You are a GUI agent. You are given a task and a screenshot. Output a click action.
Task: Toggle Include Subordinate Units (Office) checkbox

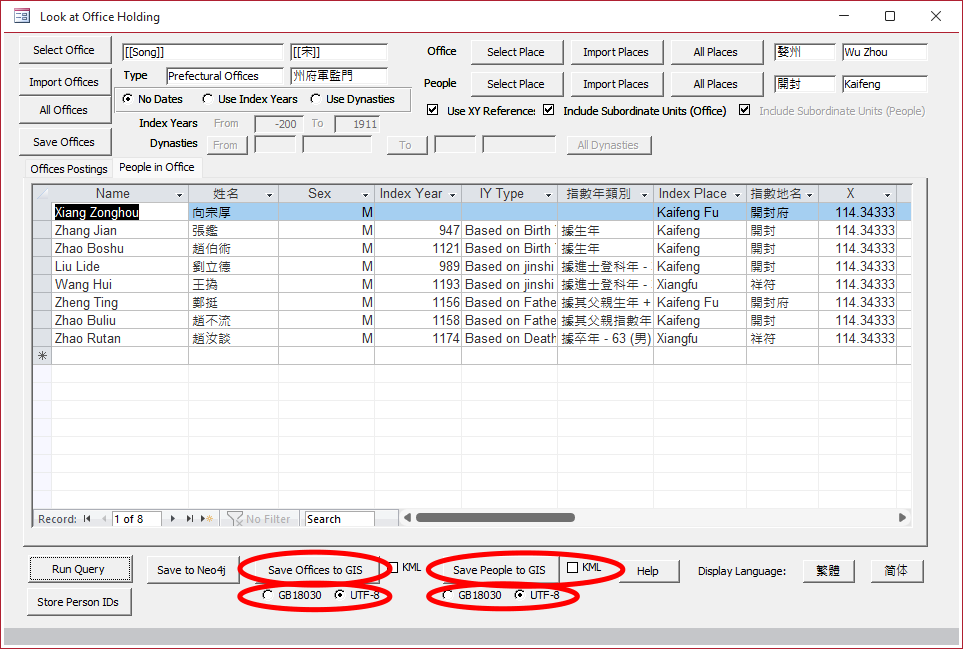pos(549,110)
